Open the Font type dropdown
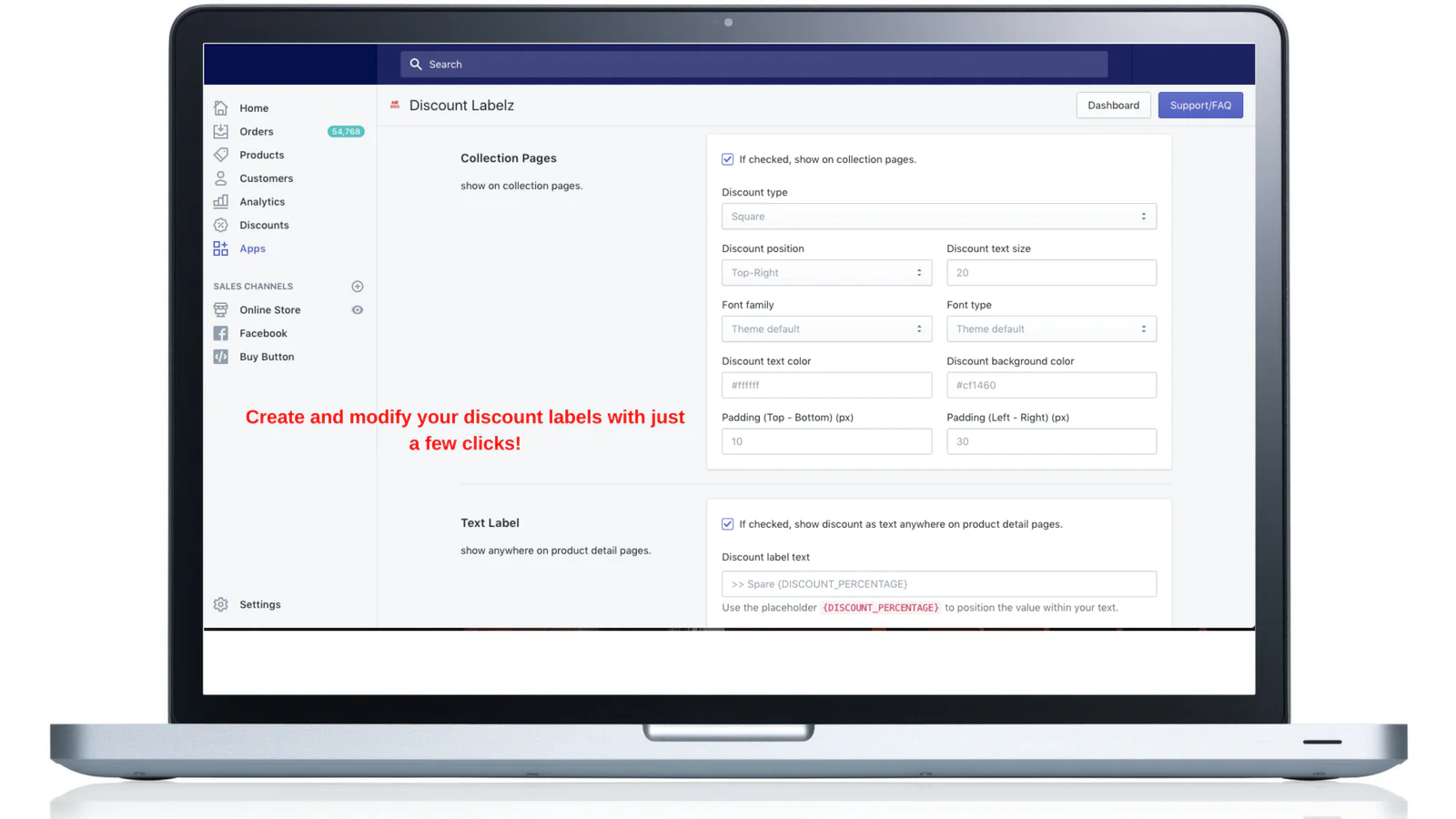This screenshot has width=1456, height=819. coord(1051,329)
